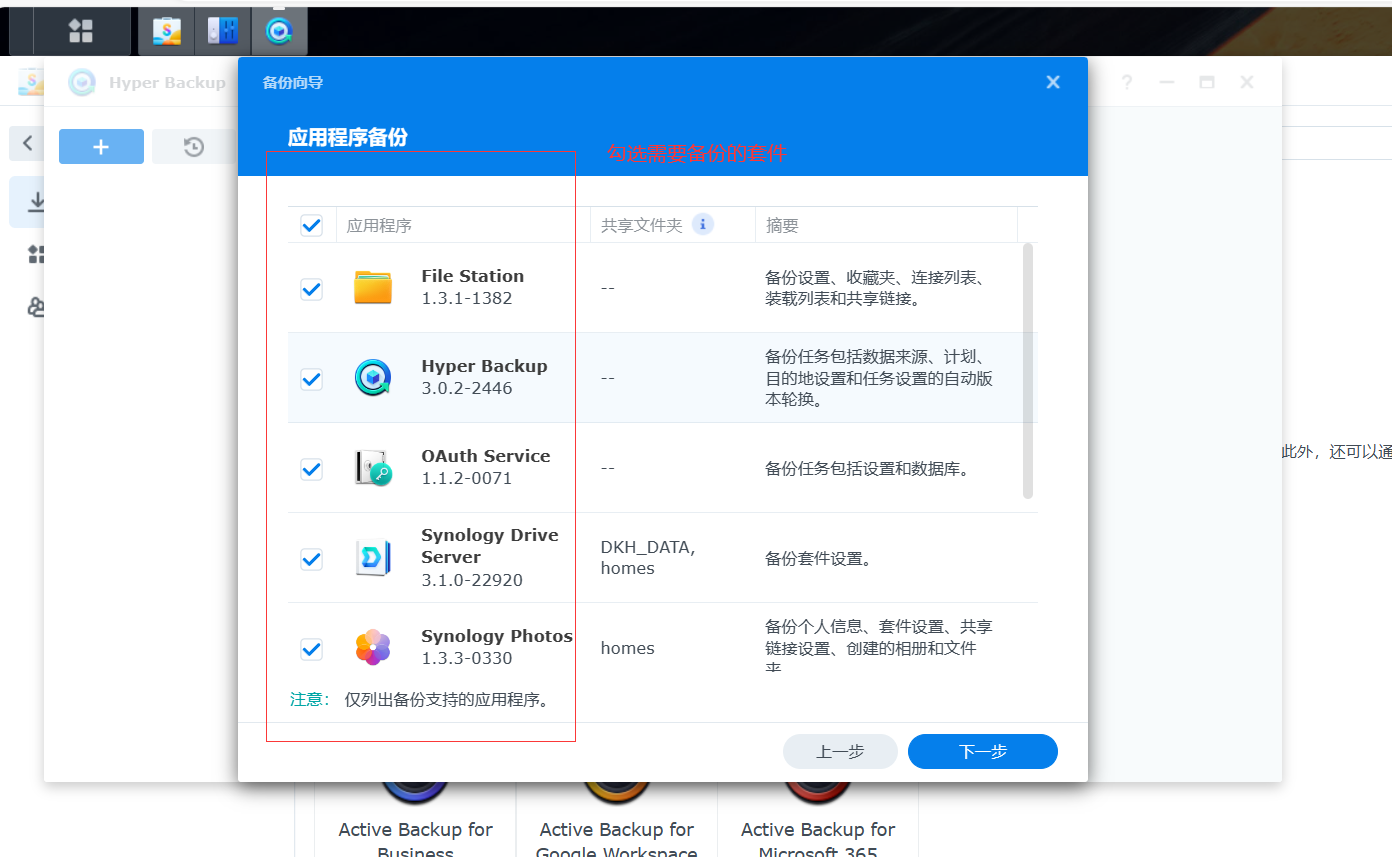This screenshot has height=857, width=1392.
Task: Open help with the question mark icon
Action: (1127, 83)
